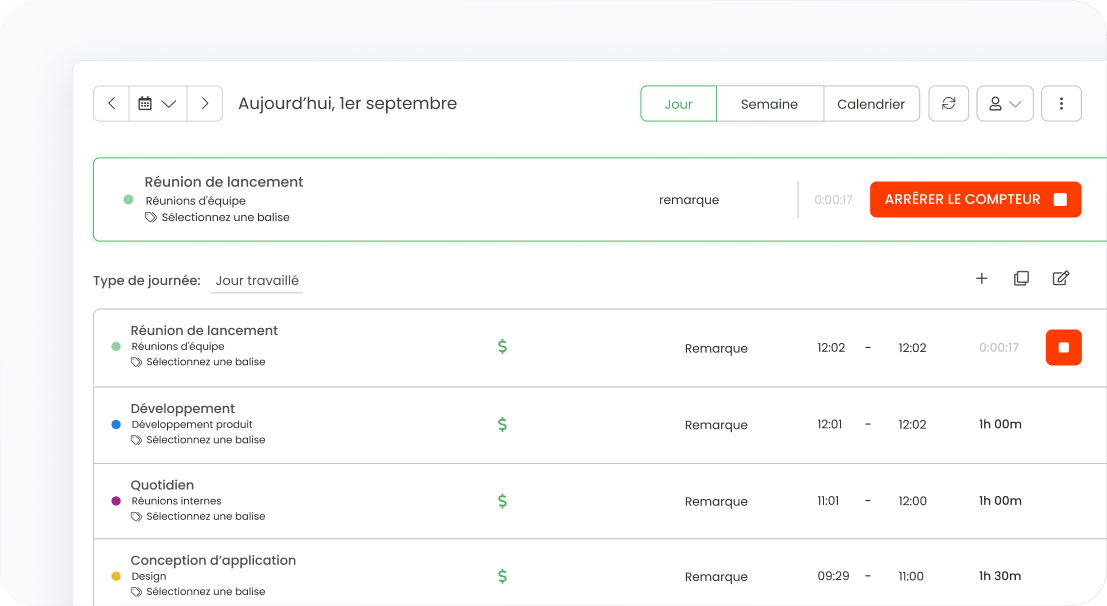Toggle billable dollar for Quotidien row
This screenshot has width=1107, height=606.
coord(502,501)
